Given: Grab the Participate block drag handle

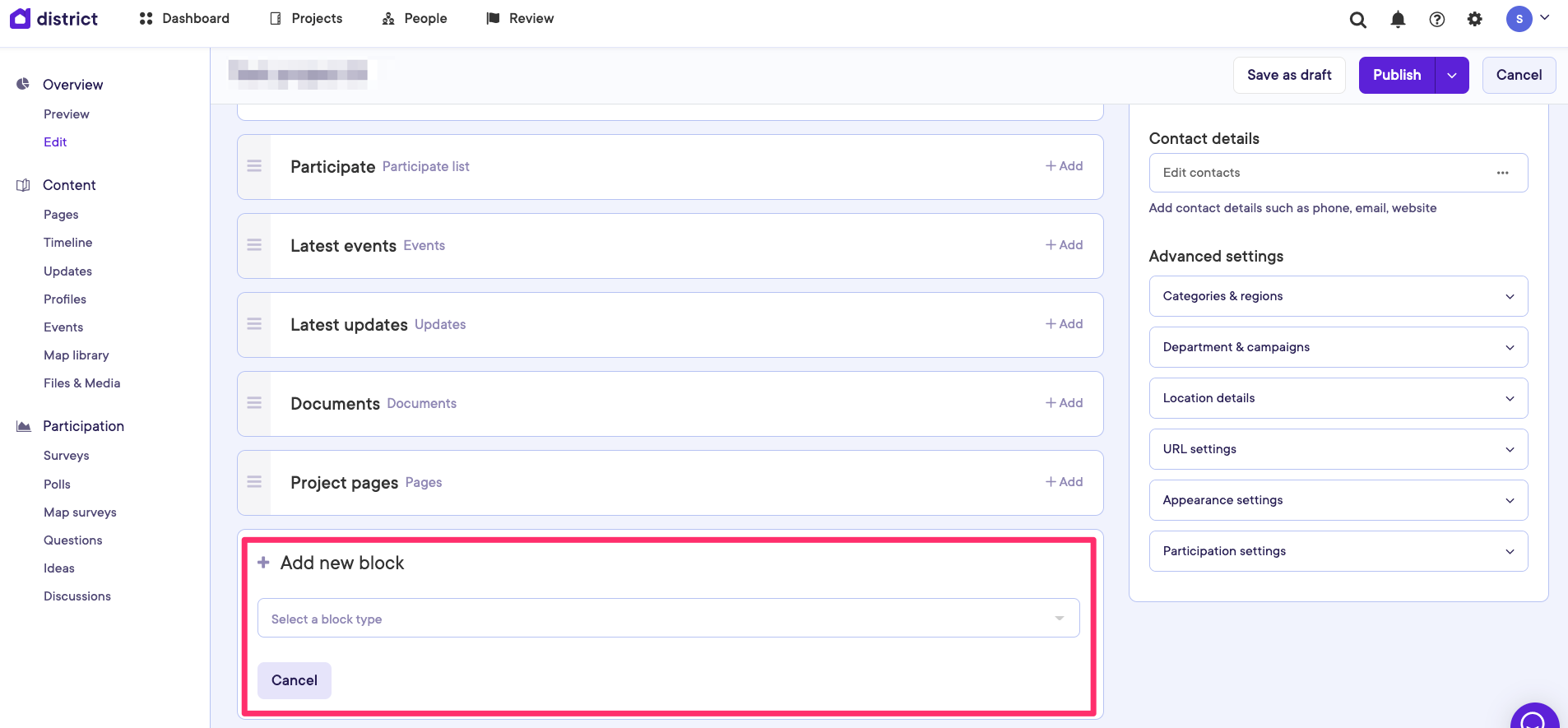Looking at the screenshot, I should (x=254, y=166).
